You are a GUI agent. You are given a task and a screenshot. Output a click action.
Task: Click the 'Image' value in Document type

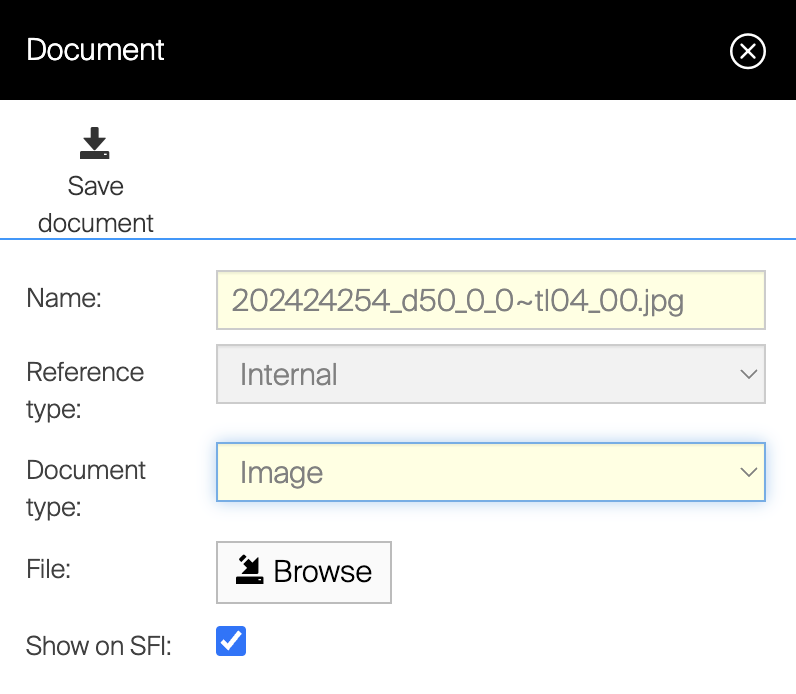[281, 473]
